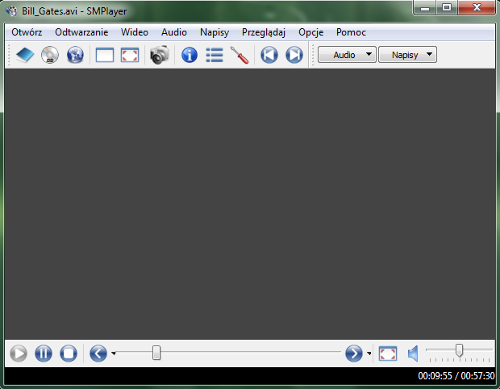Open the Opcje menu
Image resolution: width=500 pixels, height=389 pixels.
pyautogui.click(x=311, y=32)
